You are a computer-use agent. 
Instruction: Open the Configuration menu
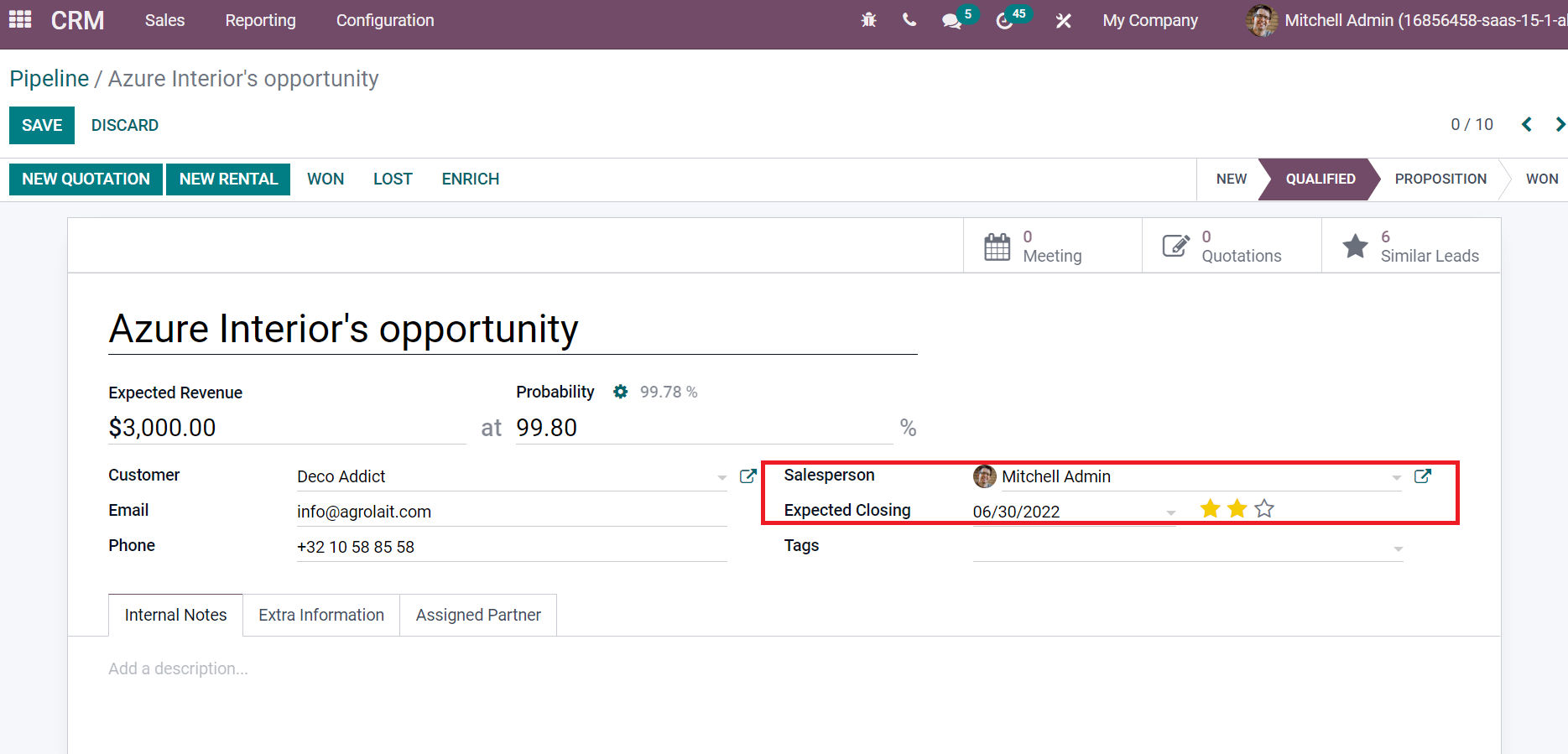tap(385, 20)
